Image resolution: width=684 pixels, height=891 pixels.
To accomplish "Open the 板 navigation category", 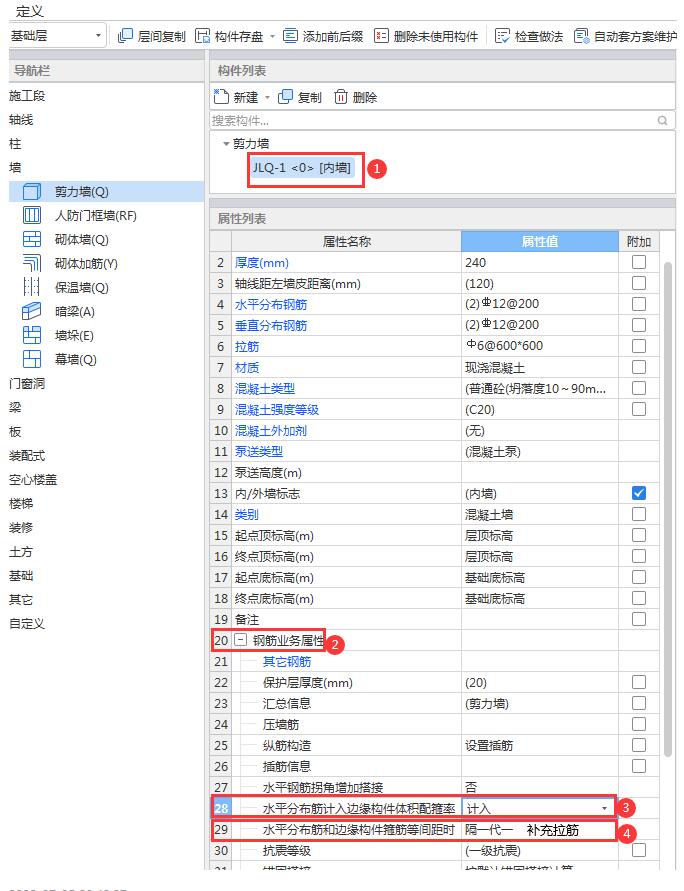I will (x=15, y=432).
